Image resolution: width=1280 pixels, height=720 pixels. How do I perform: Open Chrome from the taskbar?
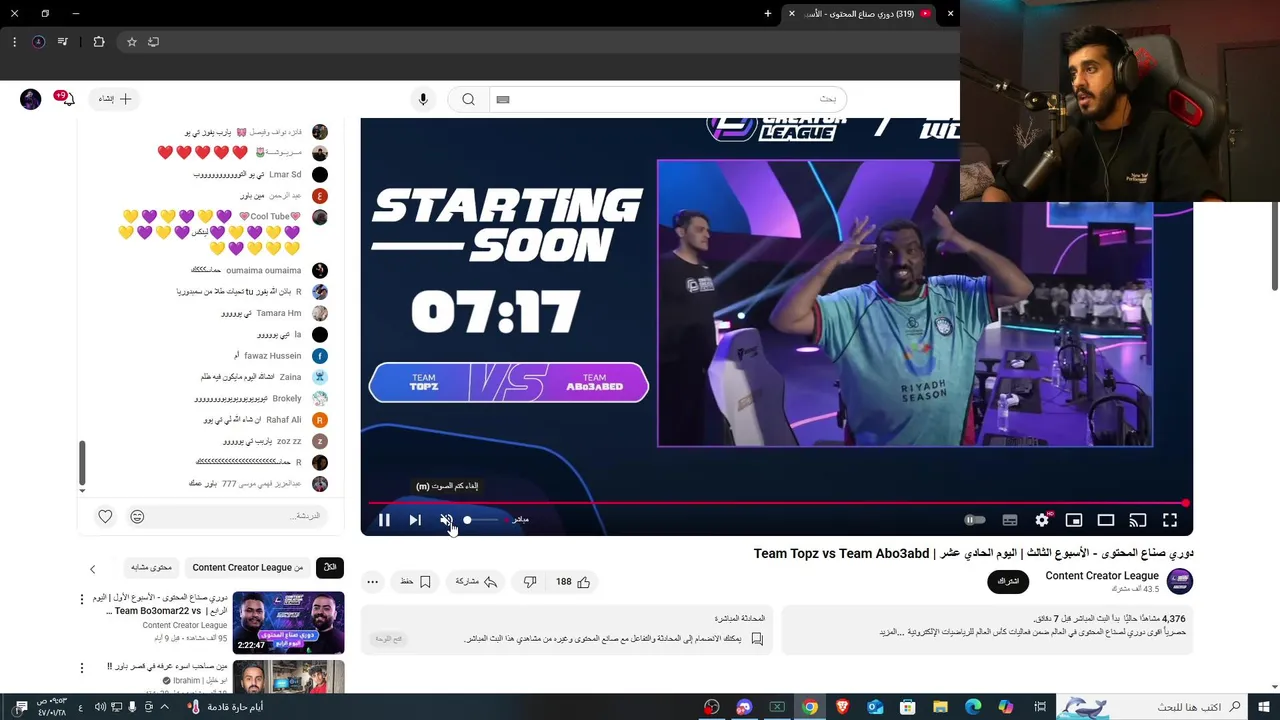810,707
